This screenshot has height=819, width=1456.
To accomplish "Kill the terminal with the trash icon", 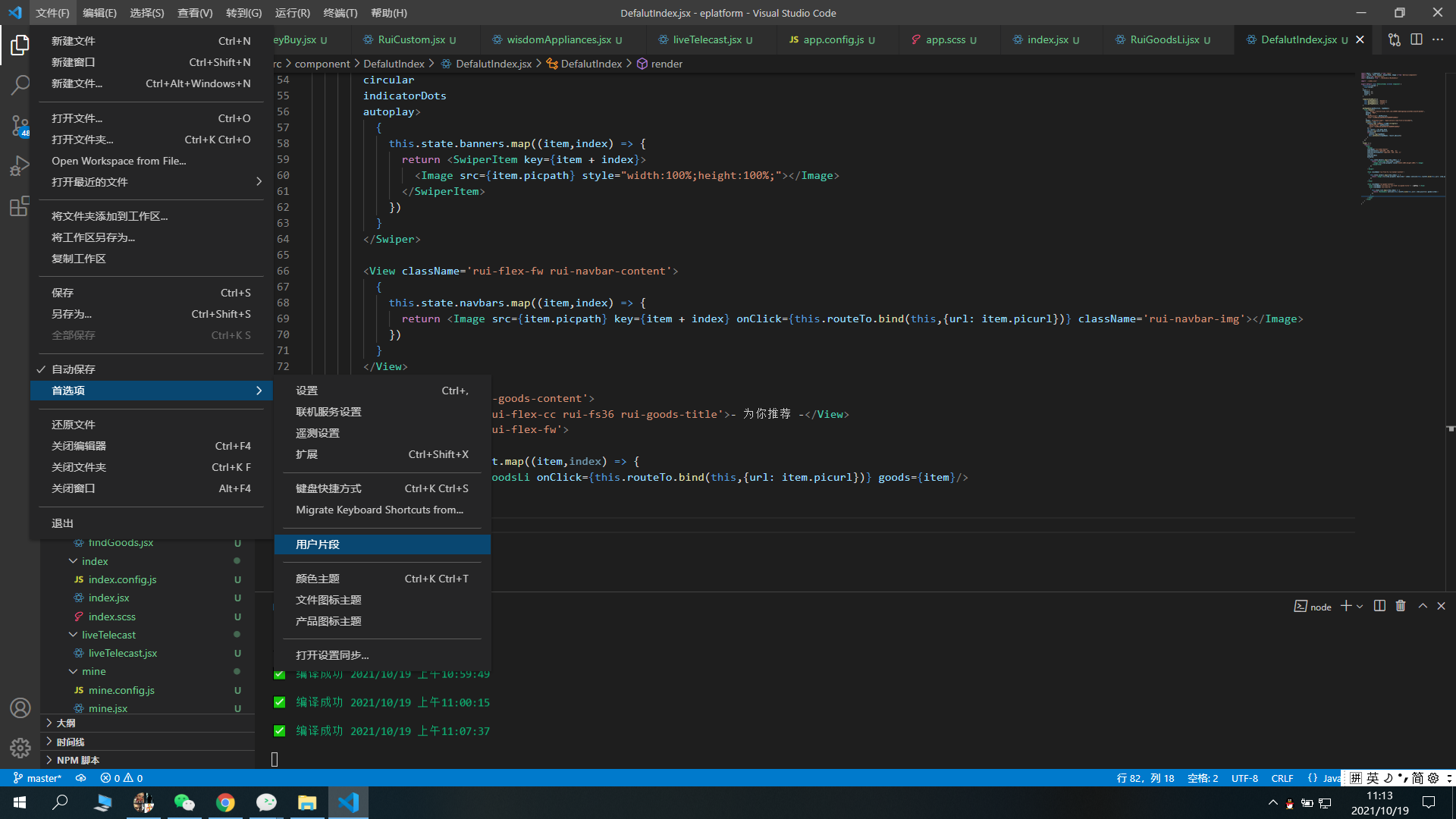I will (1401, 605).
